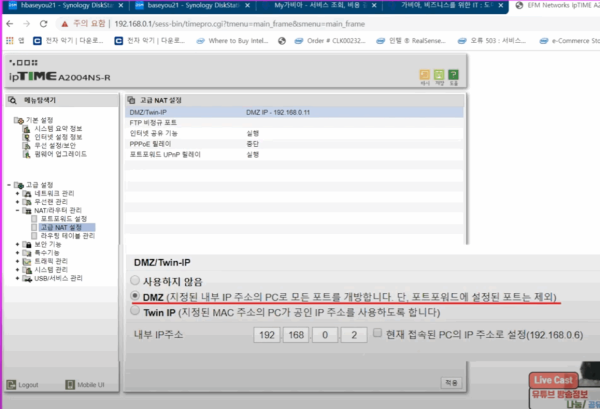The image size is (600, 409).
Task: Click the 기본 설정 folder icon
Action: tap(19, 121)
